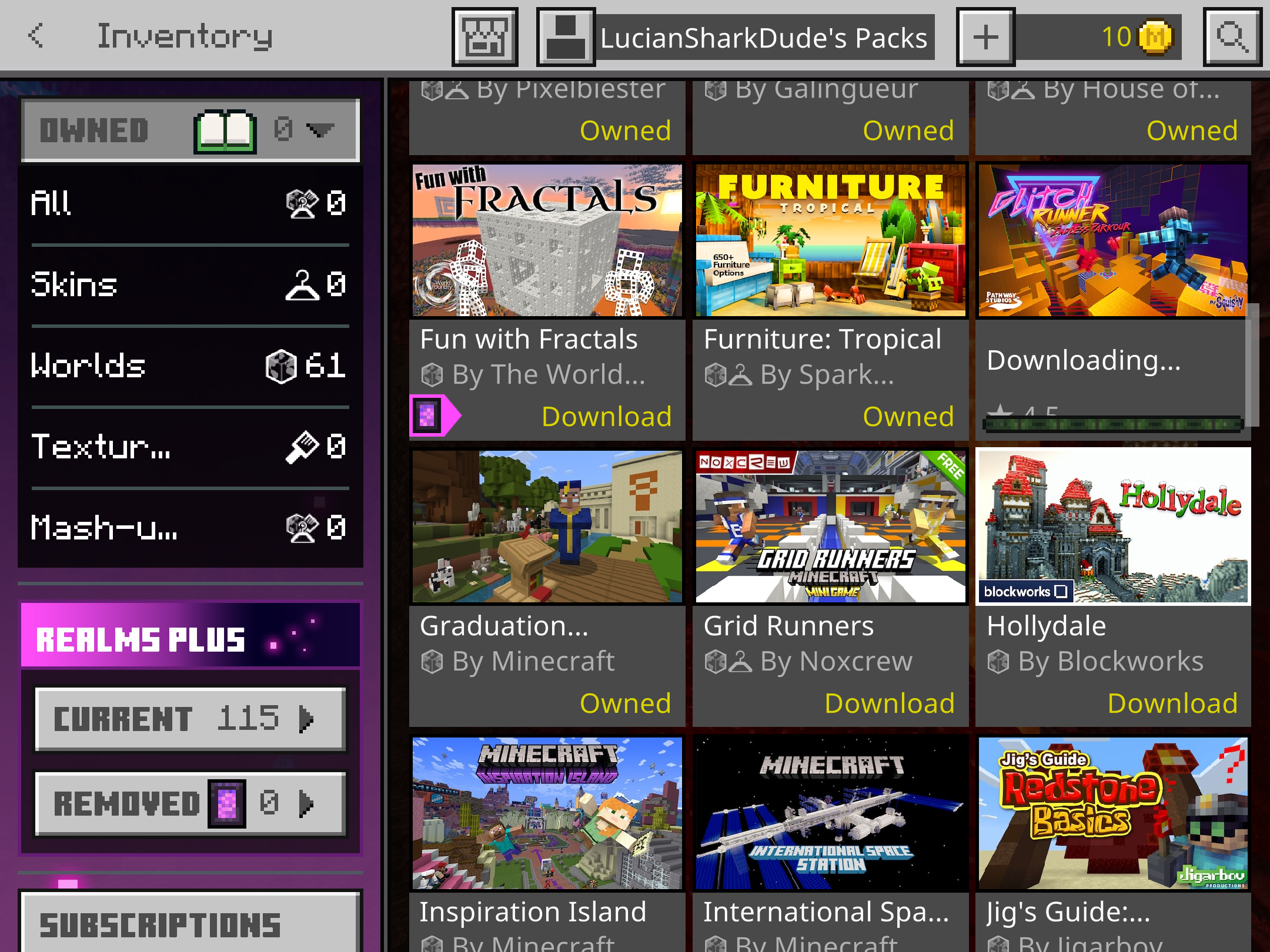Click the block icon on the Worlds row
This screenshot has width=1270, height=952.
[281, 367]
